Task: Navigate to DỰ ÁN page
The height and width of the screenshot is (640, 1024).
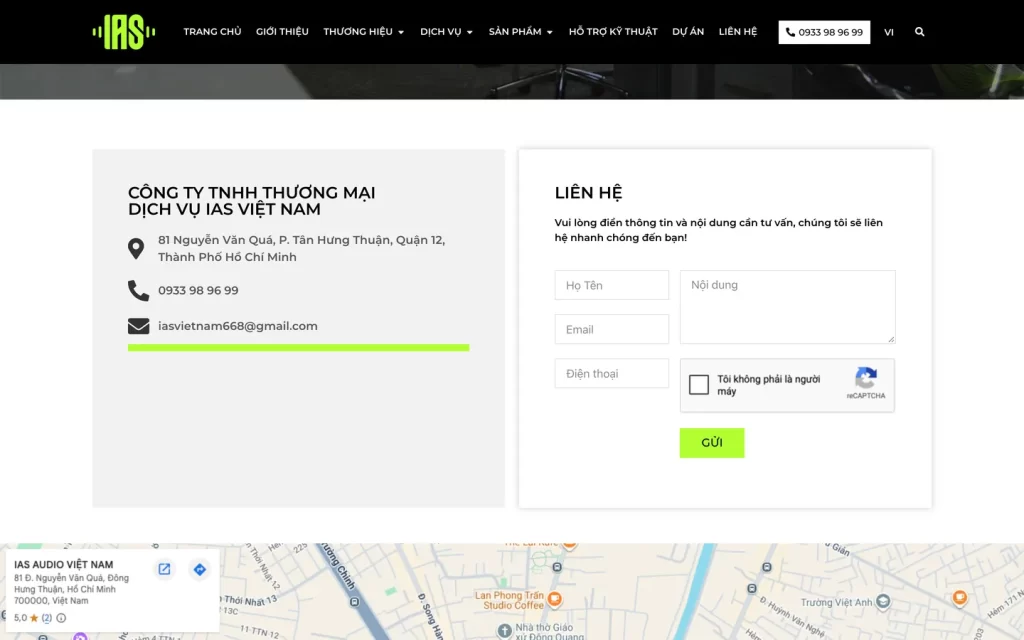Action: pyautogui.click(x=688, y=31)
